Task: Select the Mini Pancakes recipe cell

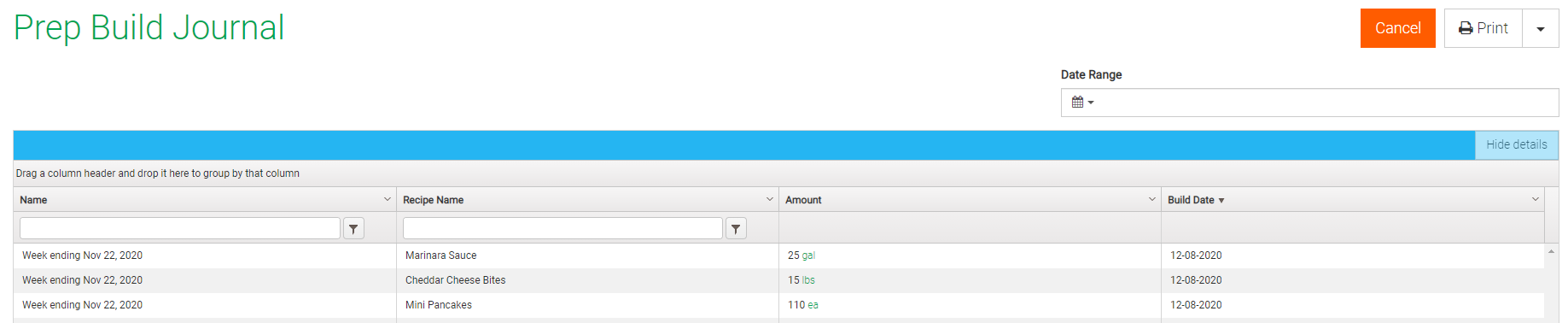Action: click(587, 305)
